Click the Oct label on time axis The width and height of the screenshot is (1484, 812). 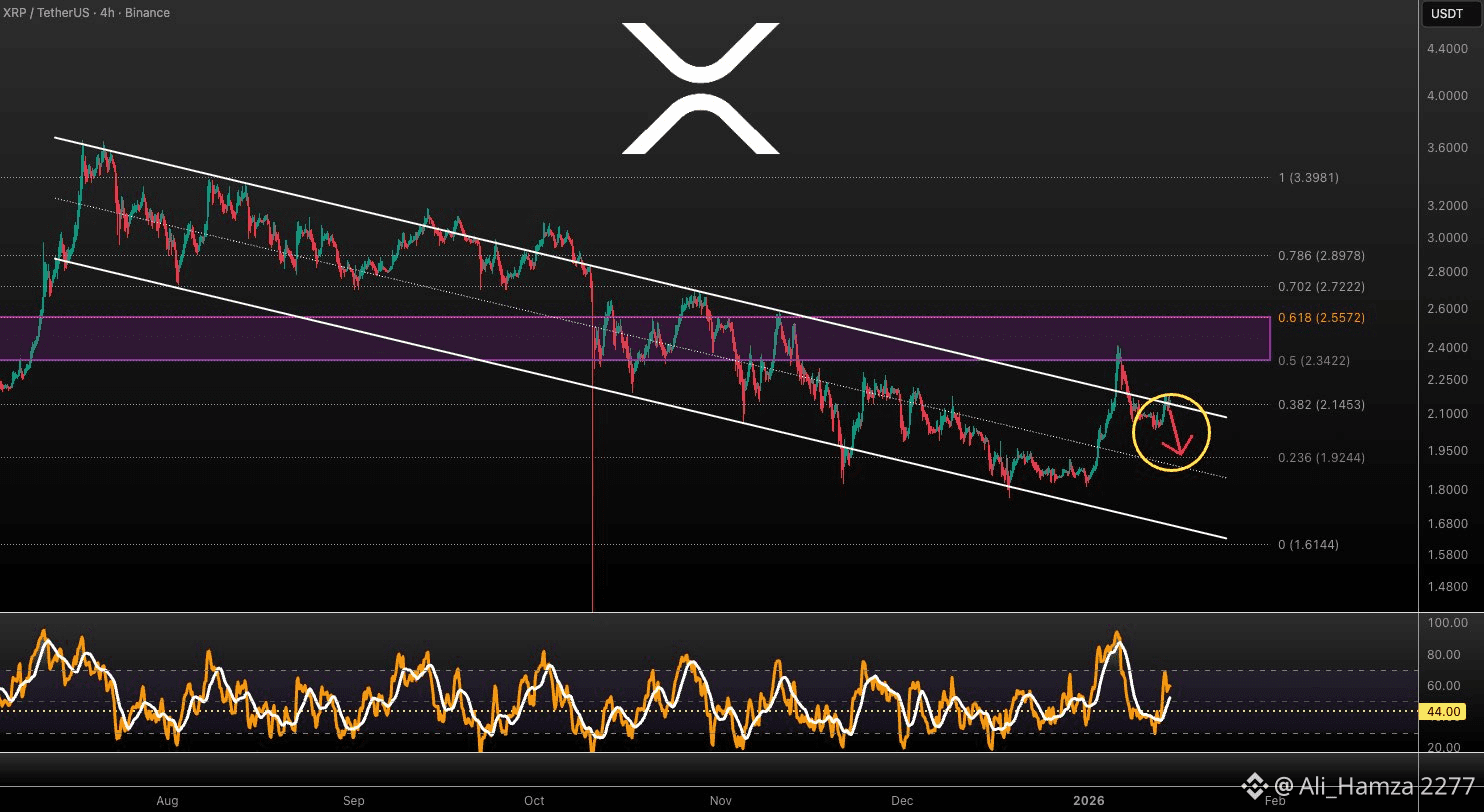534,801
